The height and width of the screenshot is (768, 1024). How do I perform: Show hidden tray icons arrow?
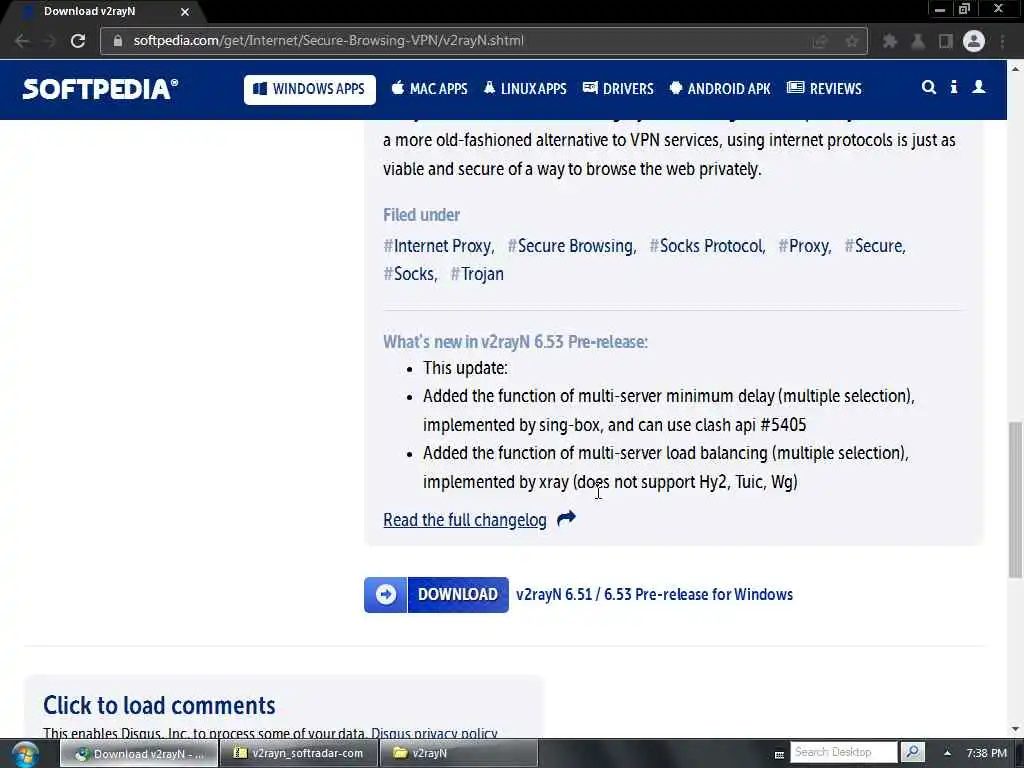947,753
